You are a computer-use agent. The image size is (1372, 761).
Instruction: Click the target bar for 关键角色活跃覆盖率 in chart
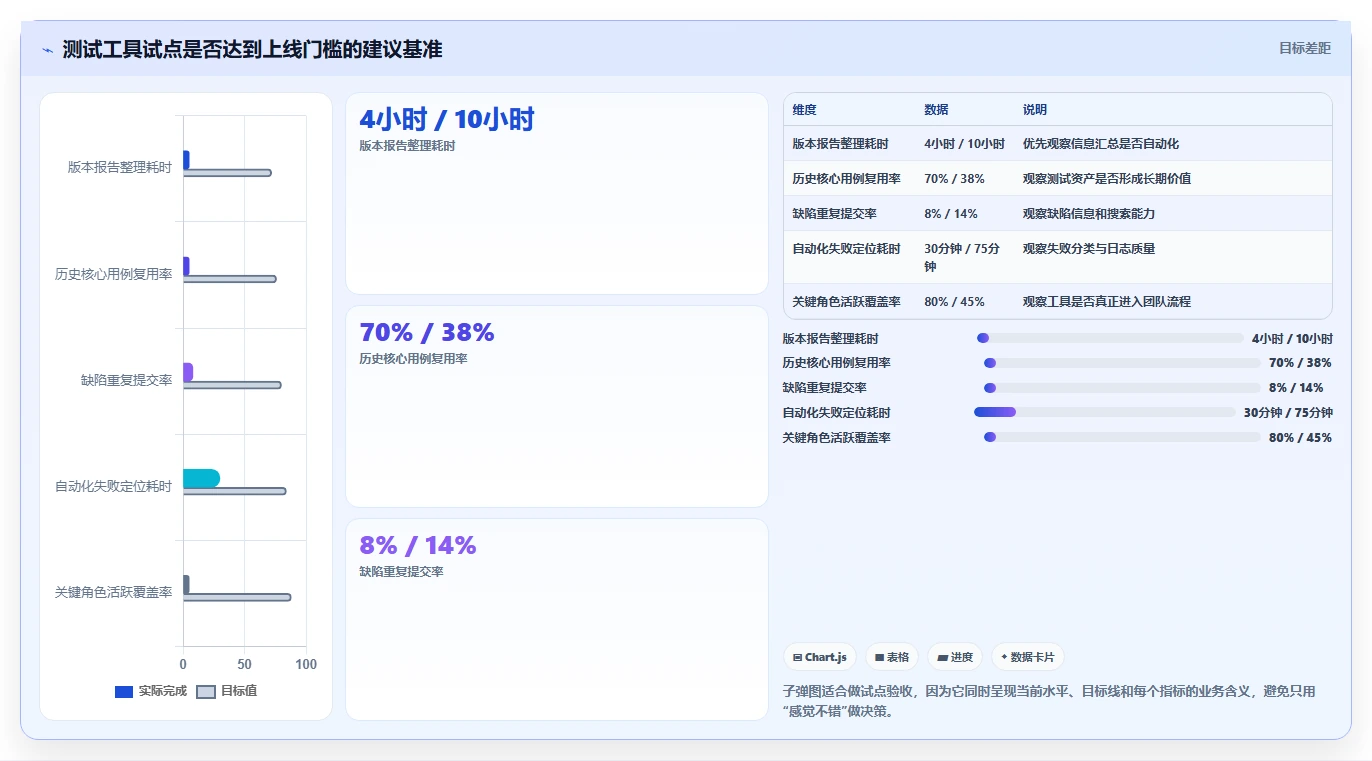pyautogui.click(x=237, y=597)
